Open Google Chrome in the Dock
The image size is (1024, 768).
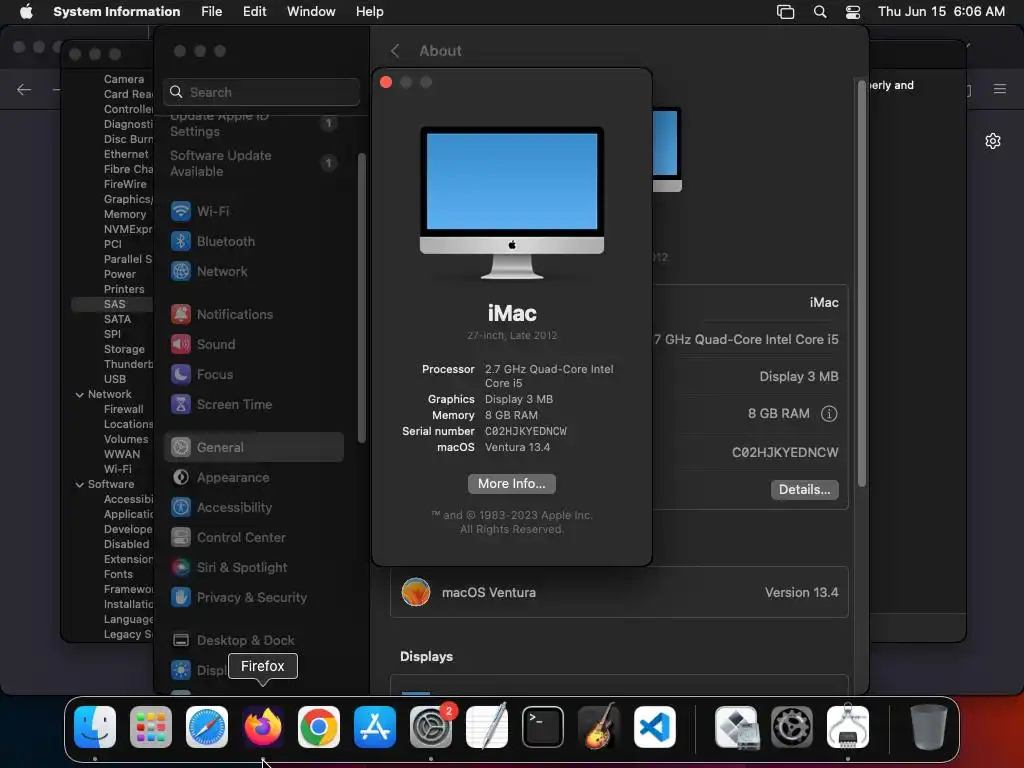point(319,727)
